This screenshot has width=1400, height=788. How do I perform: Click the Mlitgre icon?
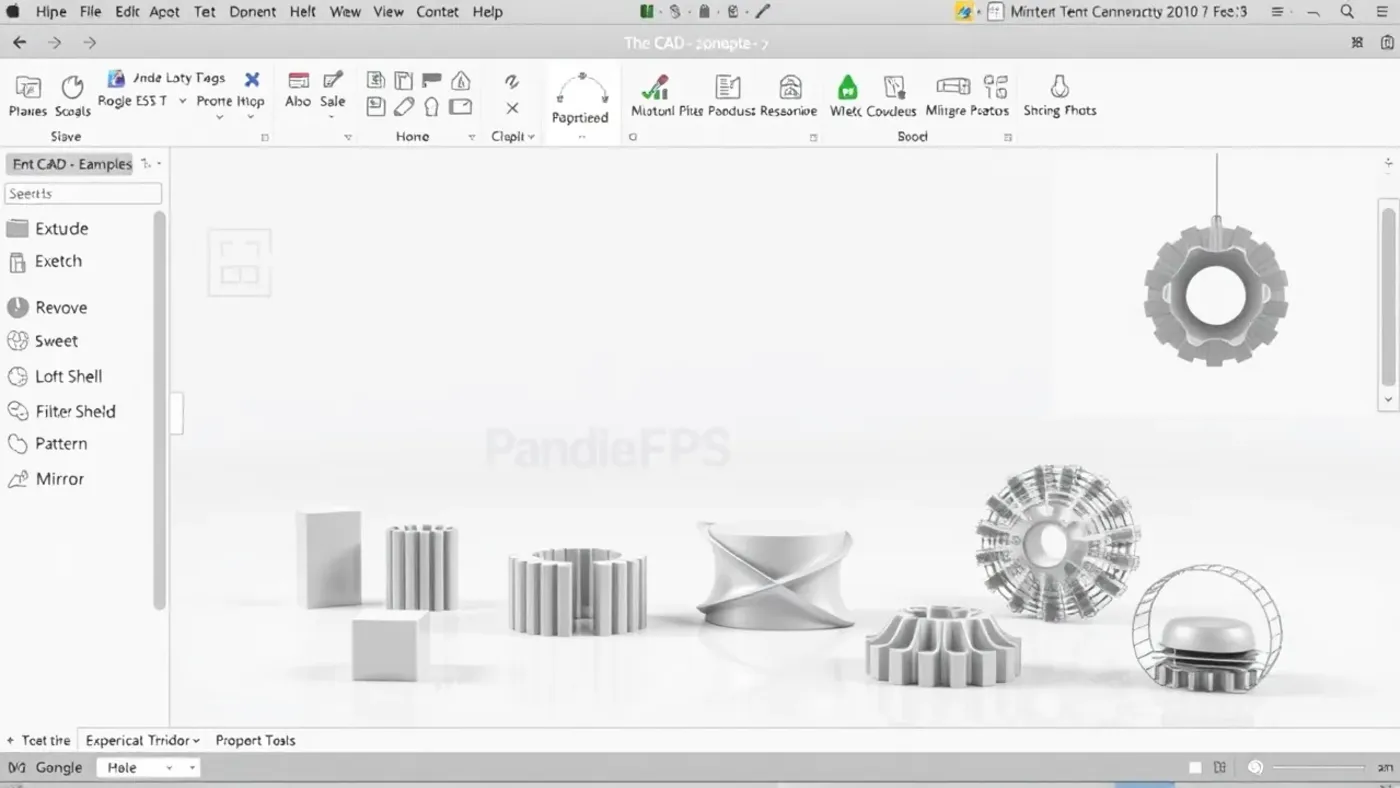[952, 86]
